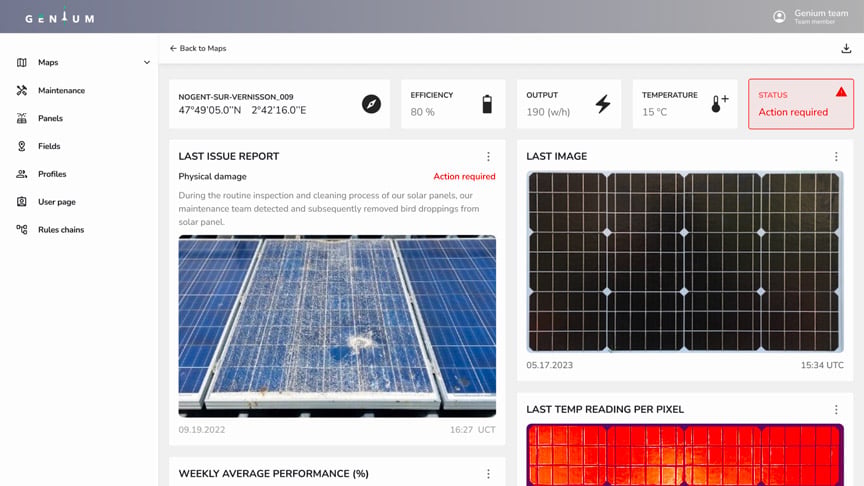Viewport: 864px width, 486px height.
Task: Open the damaged solar panel photo
Action: 337,326
